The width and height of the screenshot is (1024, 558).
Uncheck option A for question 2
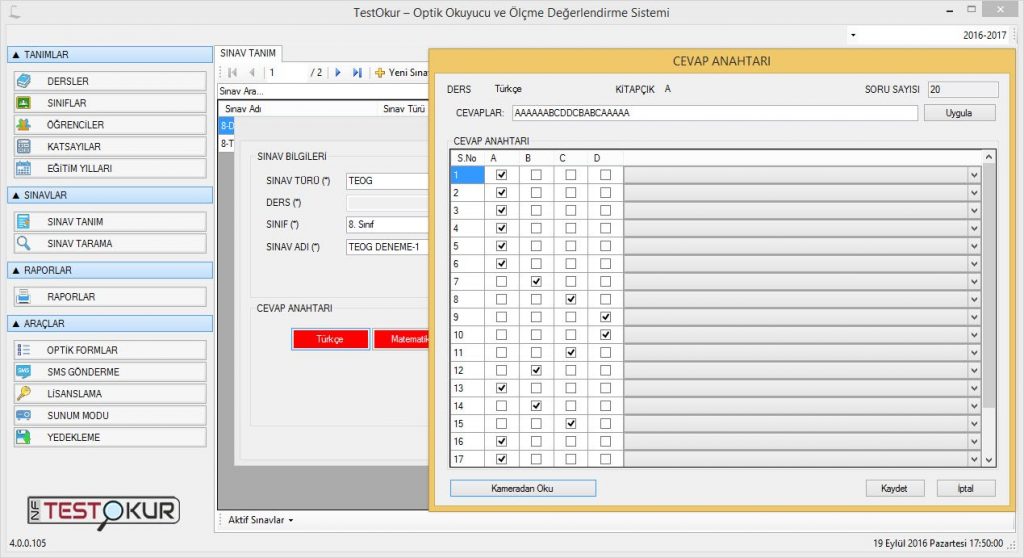pos(502,193)
